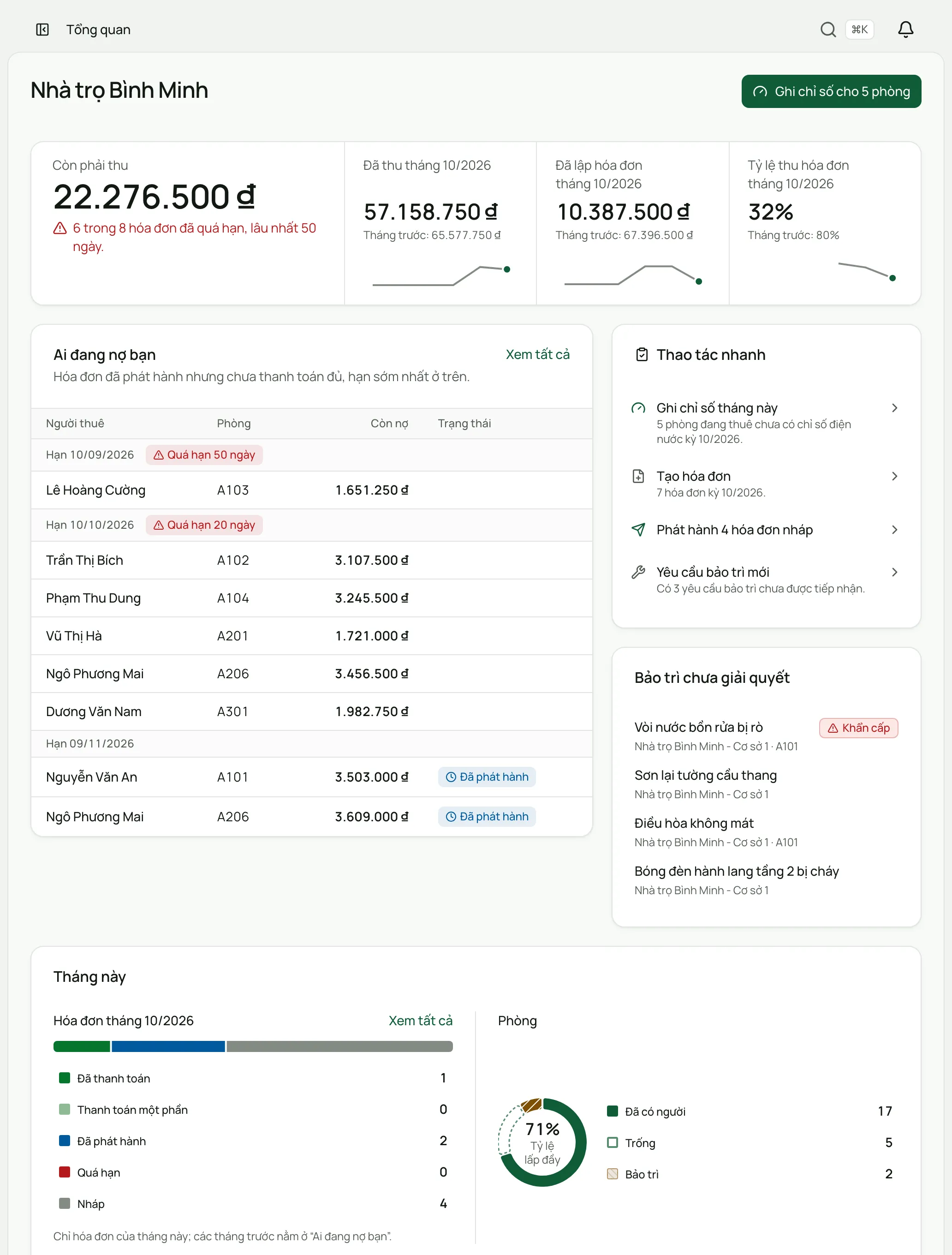The width and height of the screenshot is (952, 1255).
Task: Expand chevron for Phát hành 4 hóa đơn nháp
Action: click(x=894, y=529)
